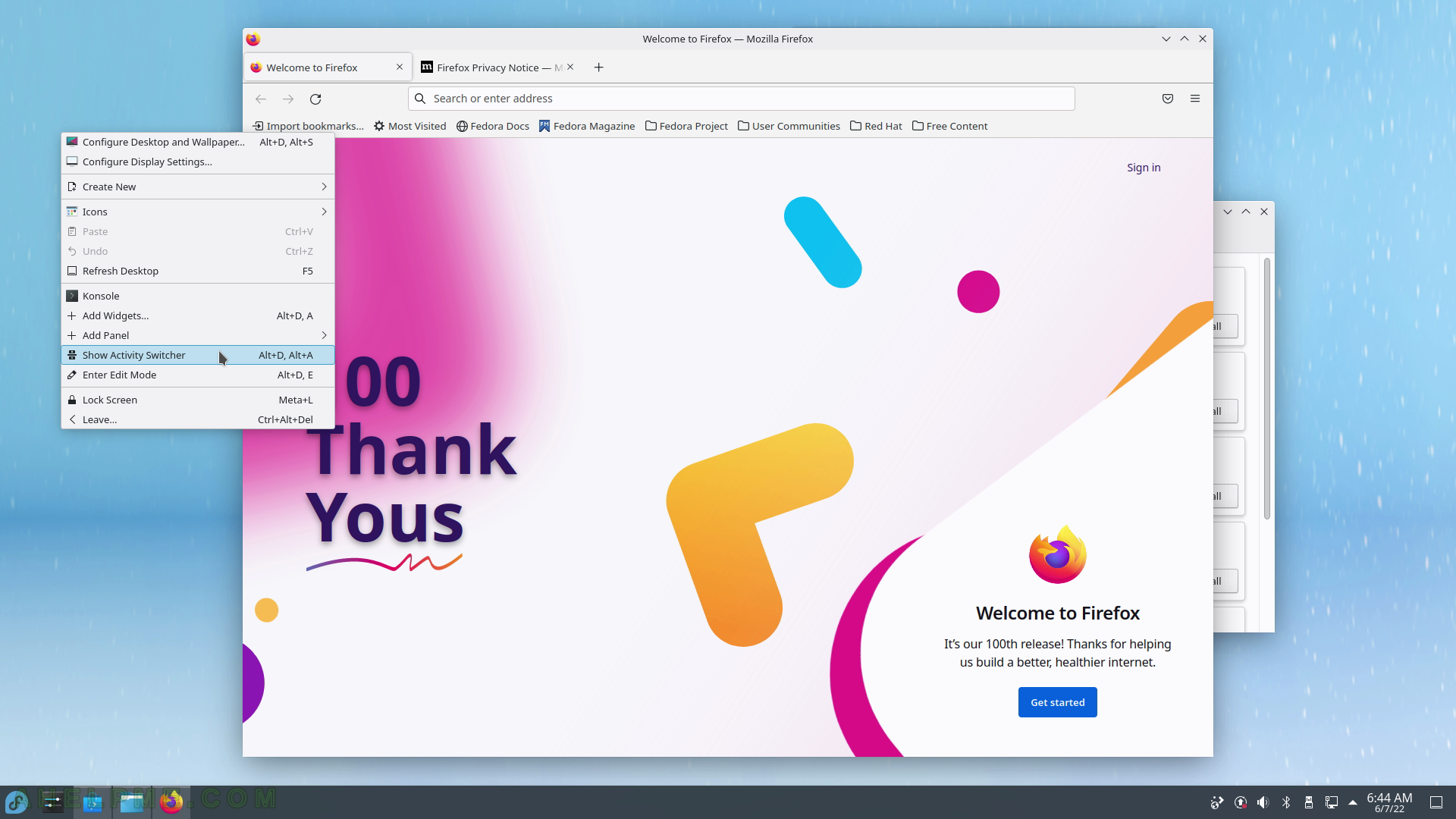Open the volume control in system tray
This screenshot has width=1456, height=819.
pos(1263,802)
